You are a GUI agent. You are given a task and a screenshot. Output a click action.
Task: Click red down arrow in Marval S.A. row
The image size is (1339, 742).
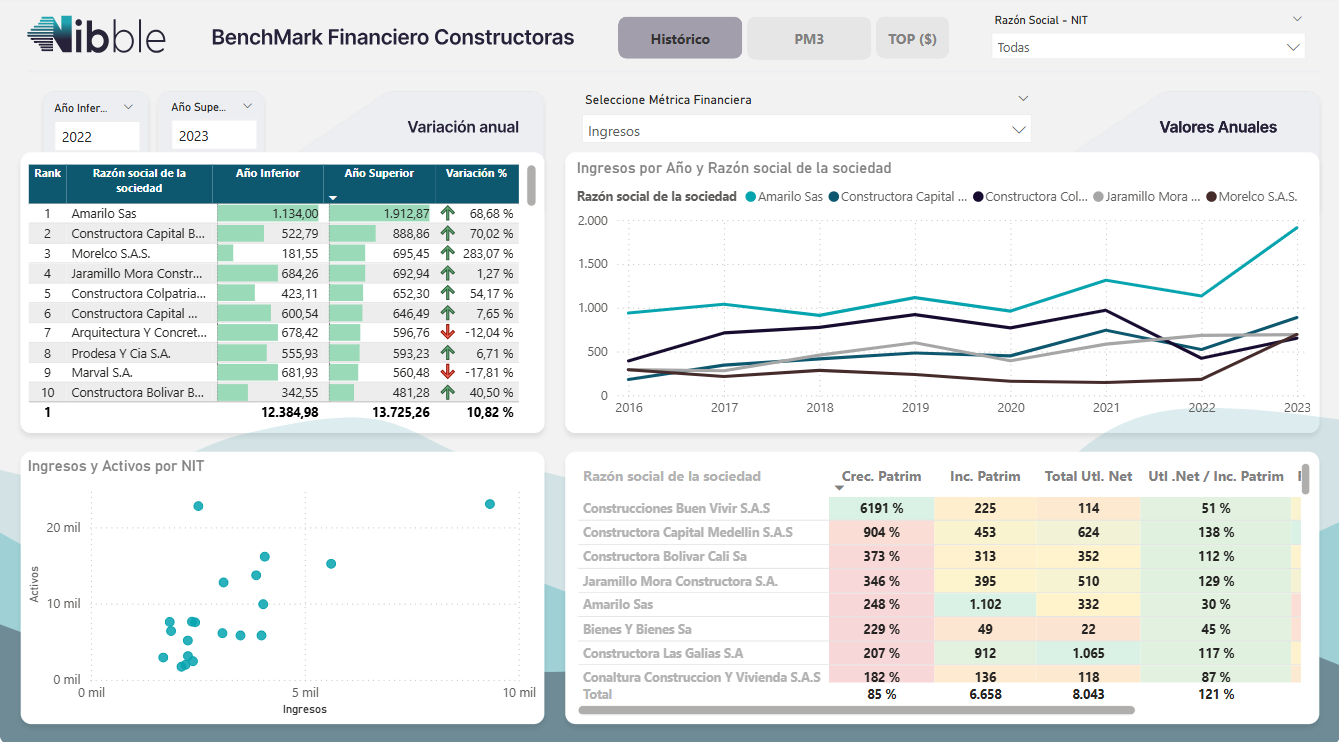447,372
